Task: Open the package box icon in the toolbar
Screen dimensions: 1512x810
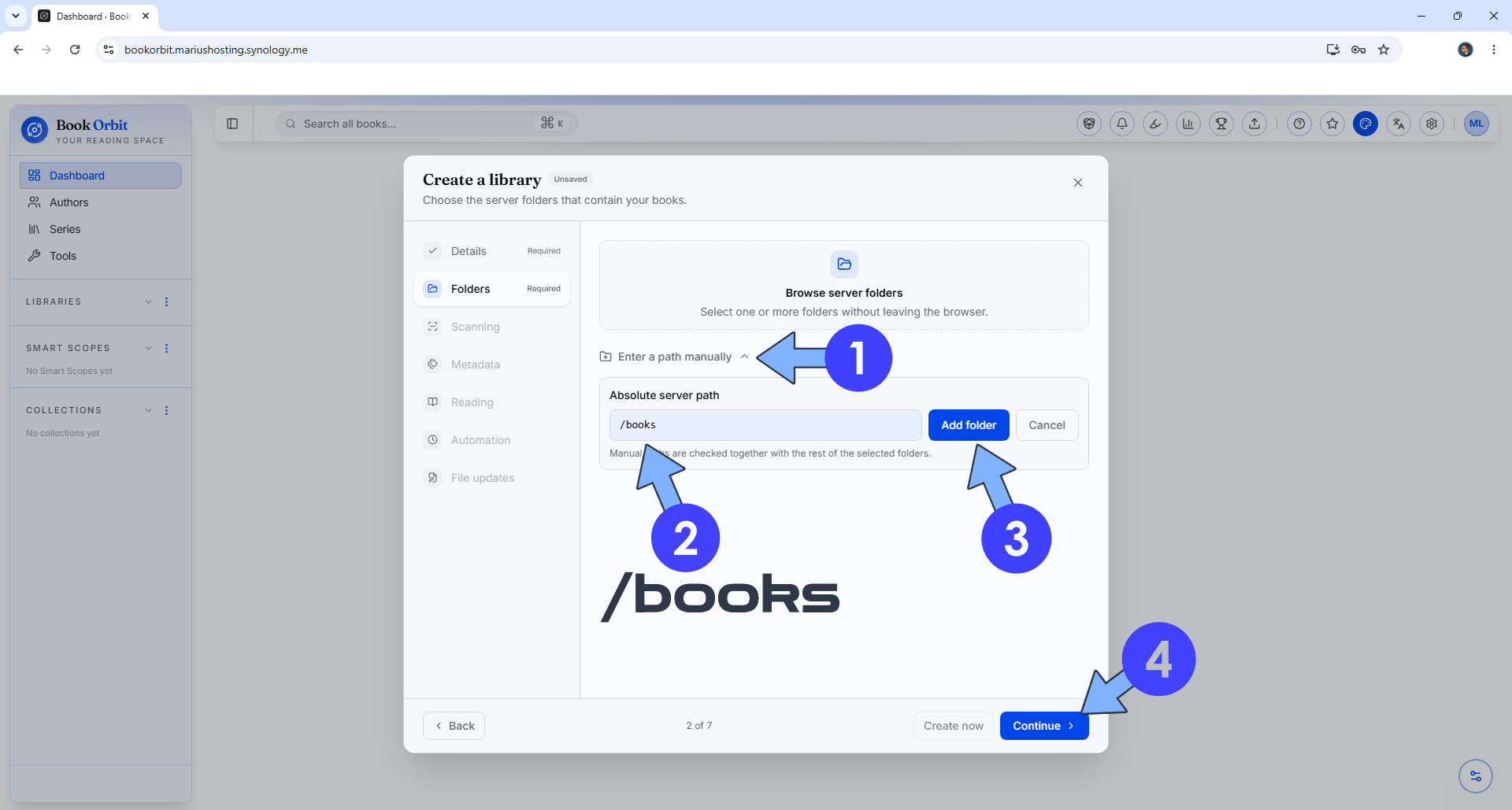Action: 1089,124
